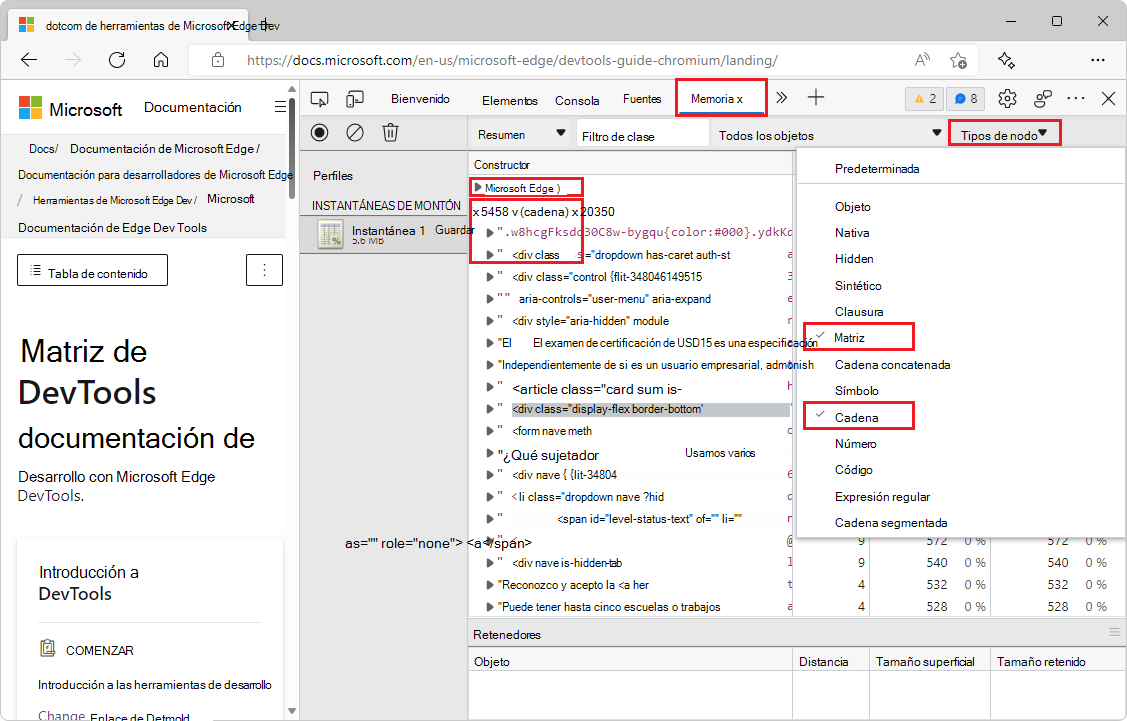Open the issues counter showing 8
This screenshot has width=1127, height=721.
coord(966,98)
